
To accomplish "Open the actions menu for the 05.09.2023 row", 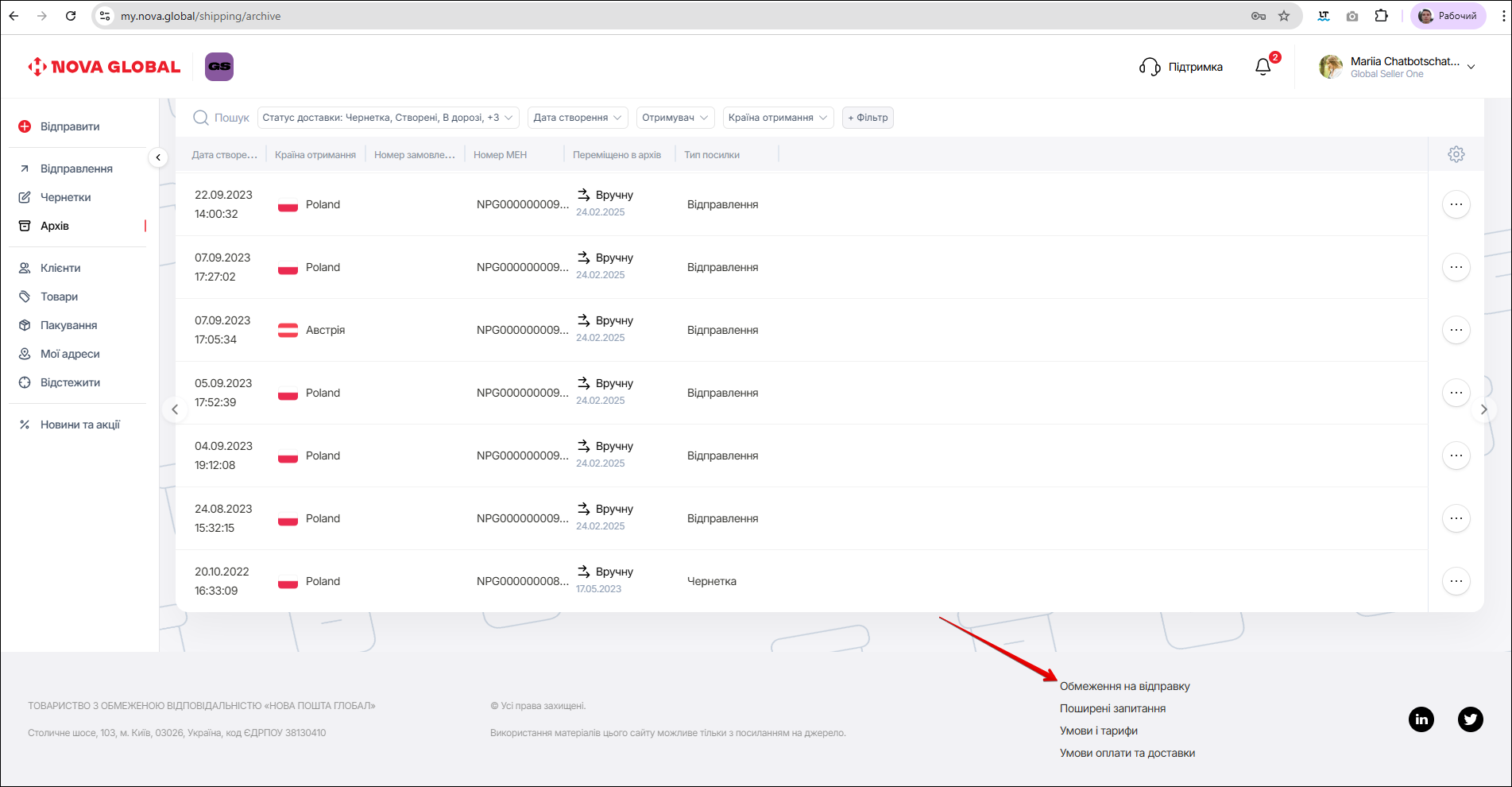I will point(1456,393).
